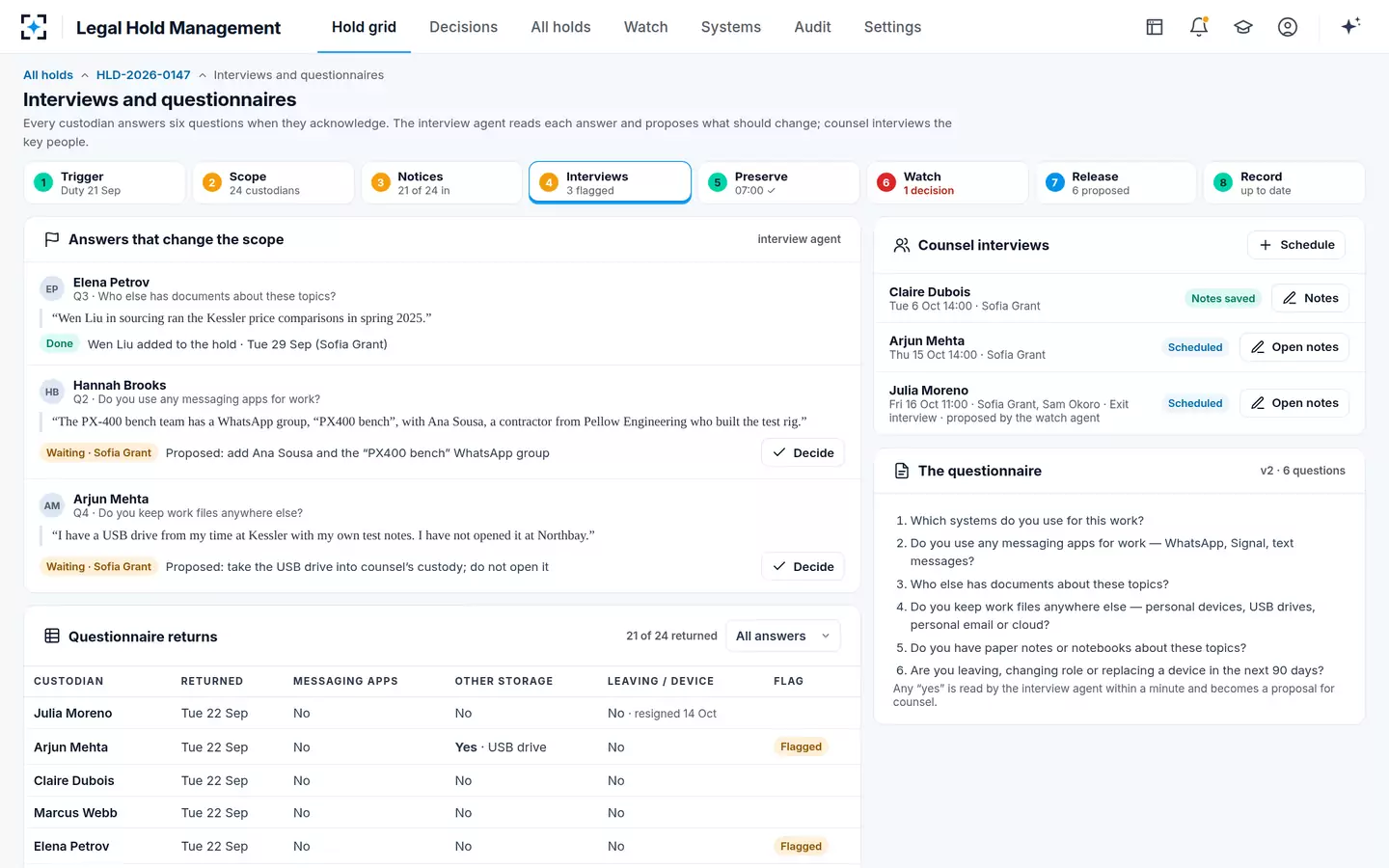This screenshot has height=868, width=1389.
Task: Click the CUSTODIAN column header
Action: [68, 681]
